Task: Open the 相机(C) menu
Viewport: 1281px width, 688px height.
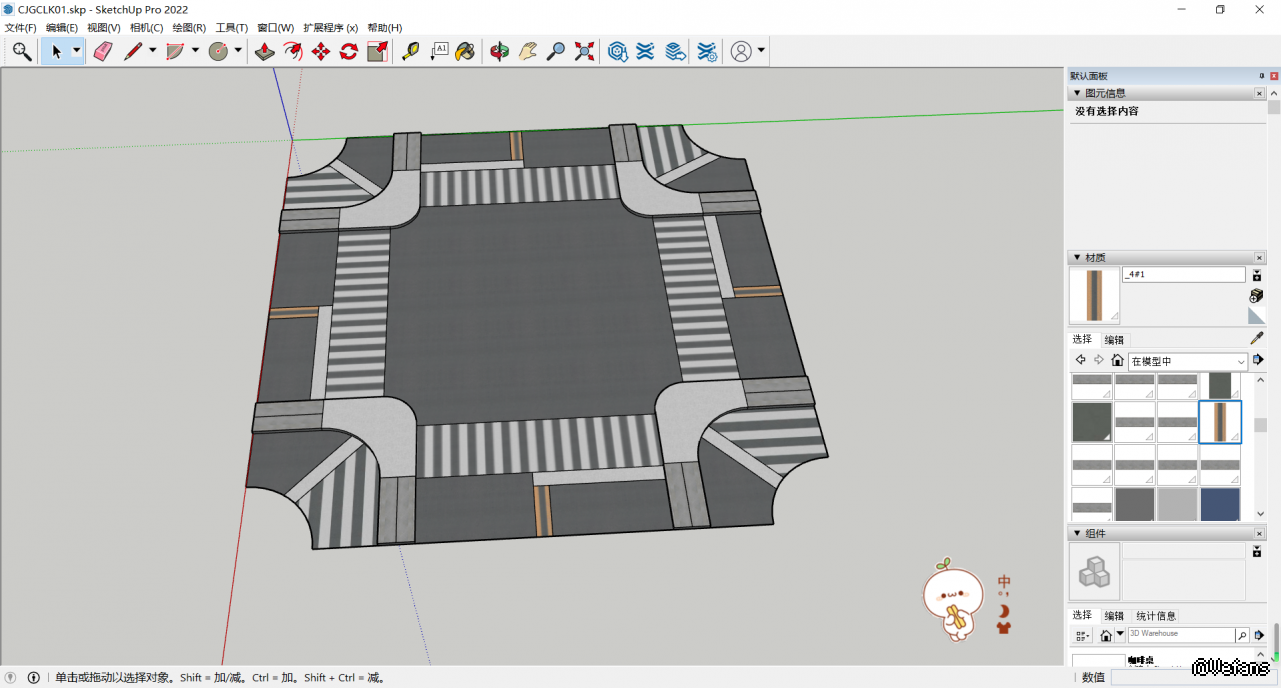Action: [x=146, y=28]
